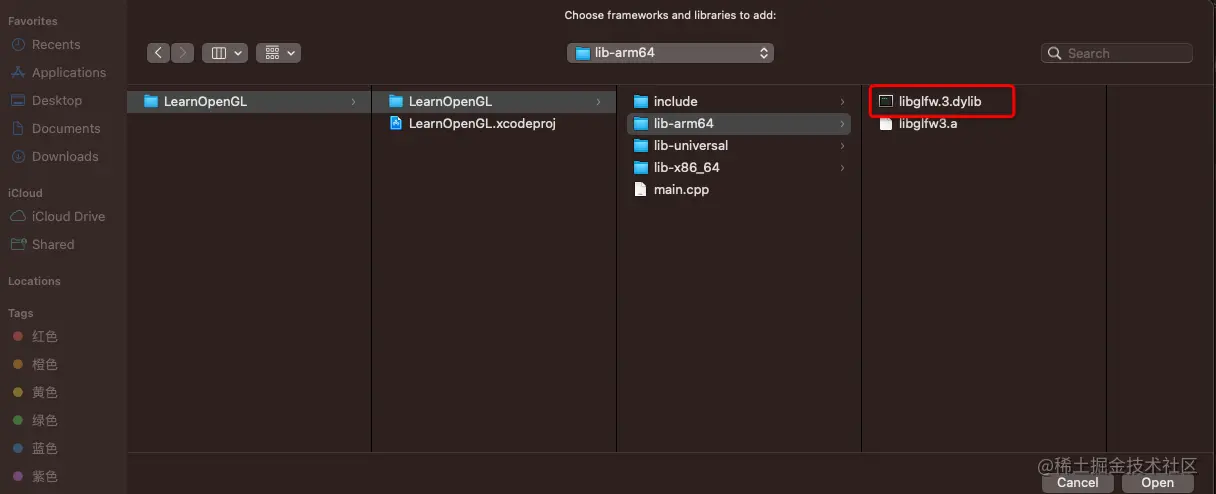Click the Downloads sidebar icon
The image size is (1216, 494).
click(18, 157)
